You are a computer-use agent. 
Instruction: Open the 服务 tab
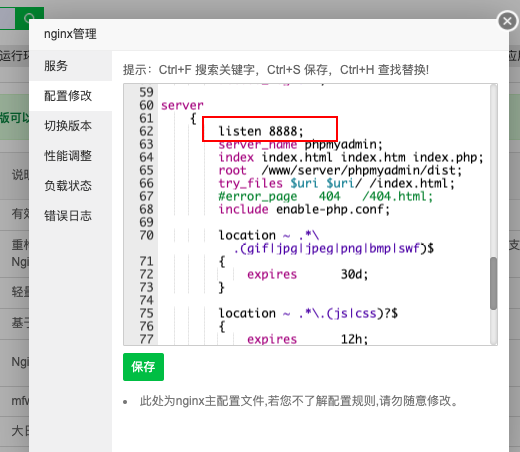[x=70, y=66]
